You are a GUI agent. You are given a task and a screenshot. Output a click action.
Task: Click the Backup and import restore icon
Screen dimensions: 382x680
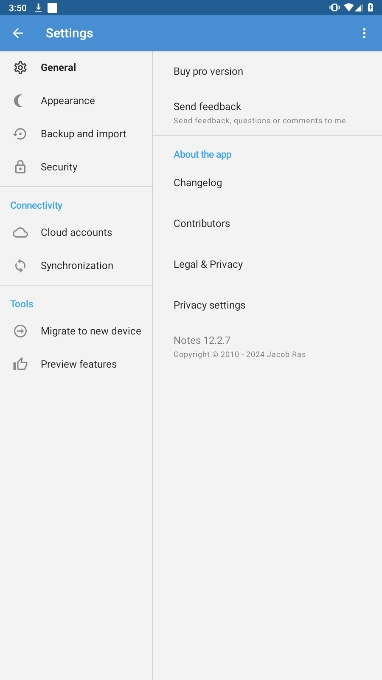[20, 134]
